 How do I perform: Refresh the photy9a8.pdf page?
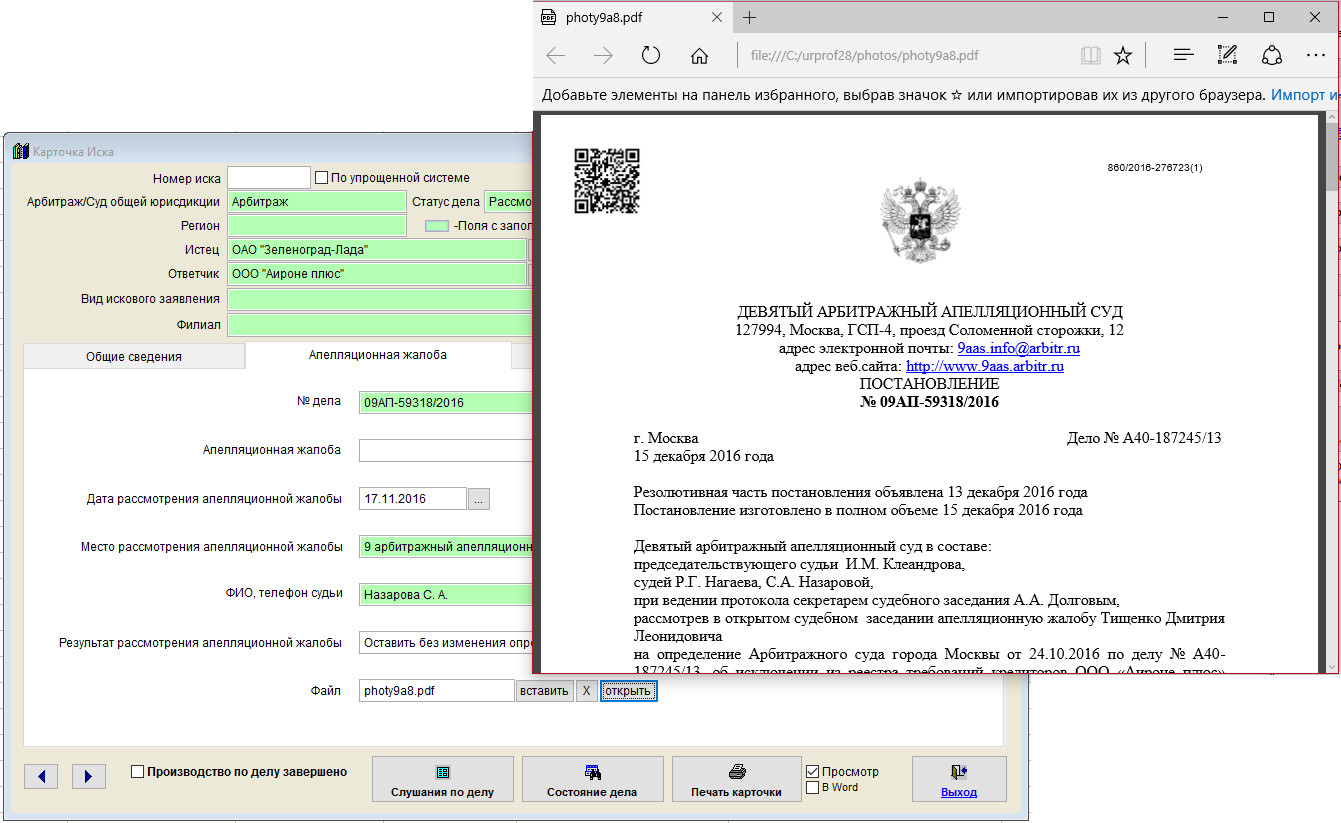[651, 55]
